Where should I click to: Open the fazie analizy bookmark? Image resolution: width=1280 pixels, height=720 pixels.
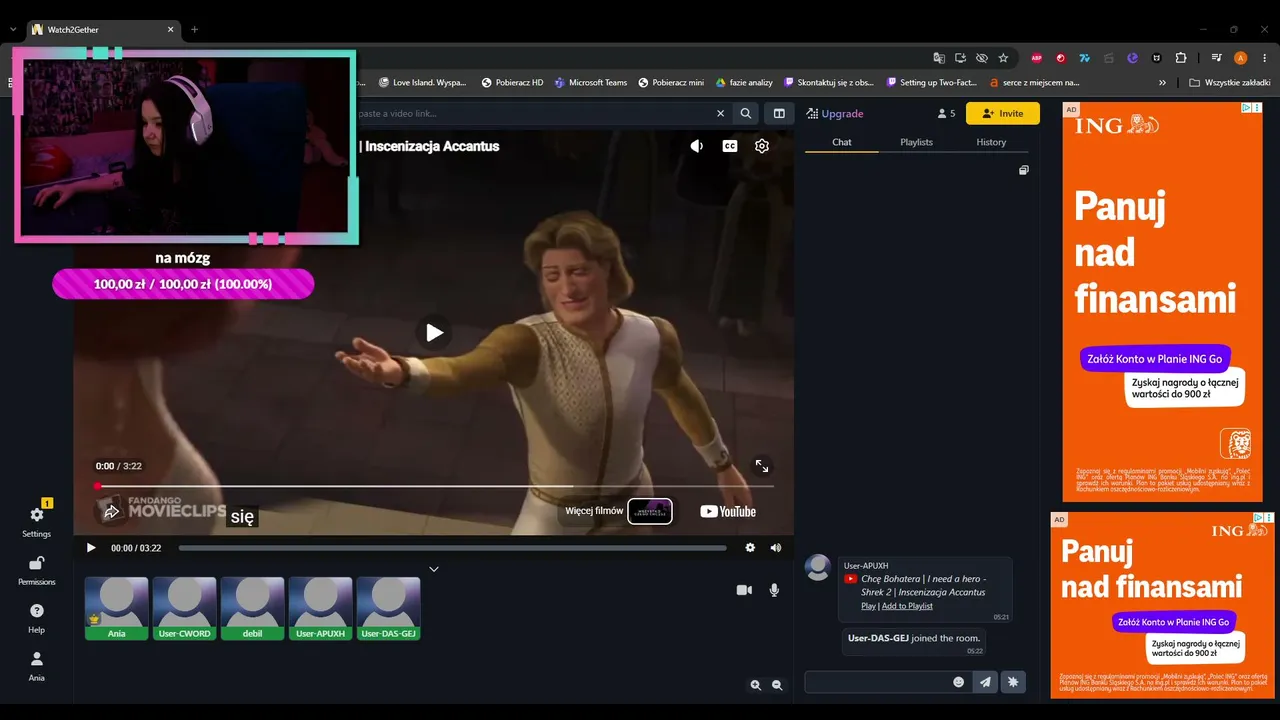pyautogui.click(x=744, y=82)
